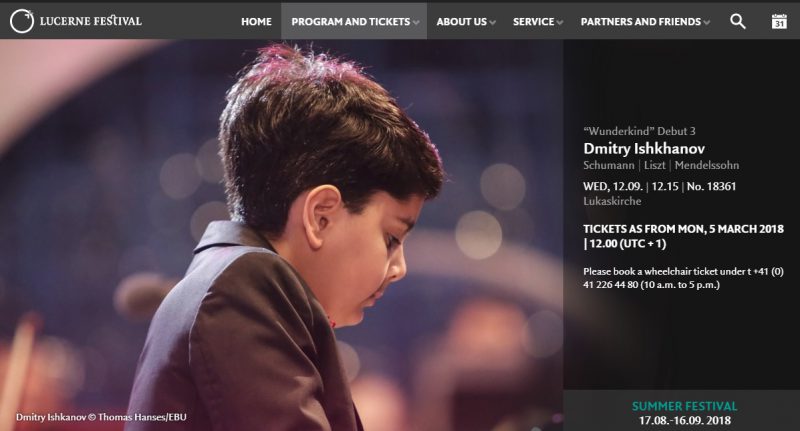Click the Summer Festival date range
Screen dimensions: 800x431
pyautogui.click(x=685, y=420)
